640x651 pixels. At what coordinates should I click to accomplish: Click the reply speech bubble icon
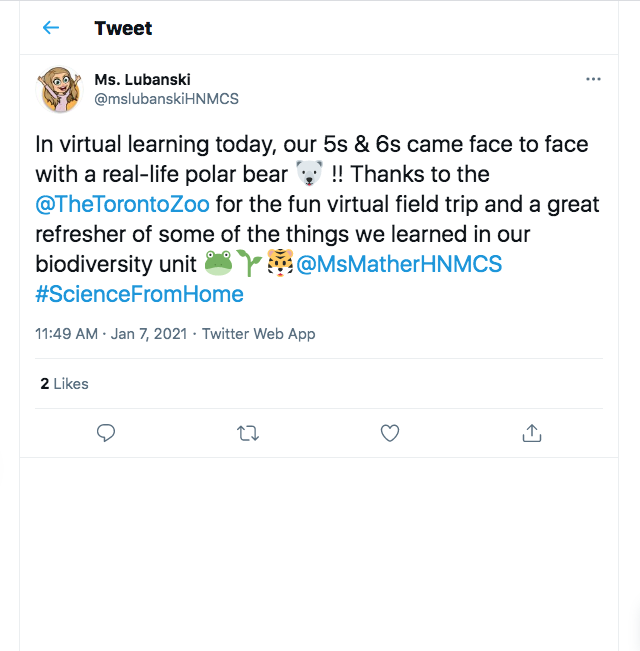point(106,433)
